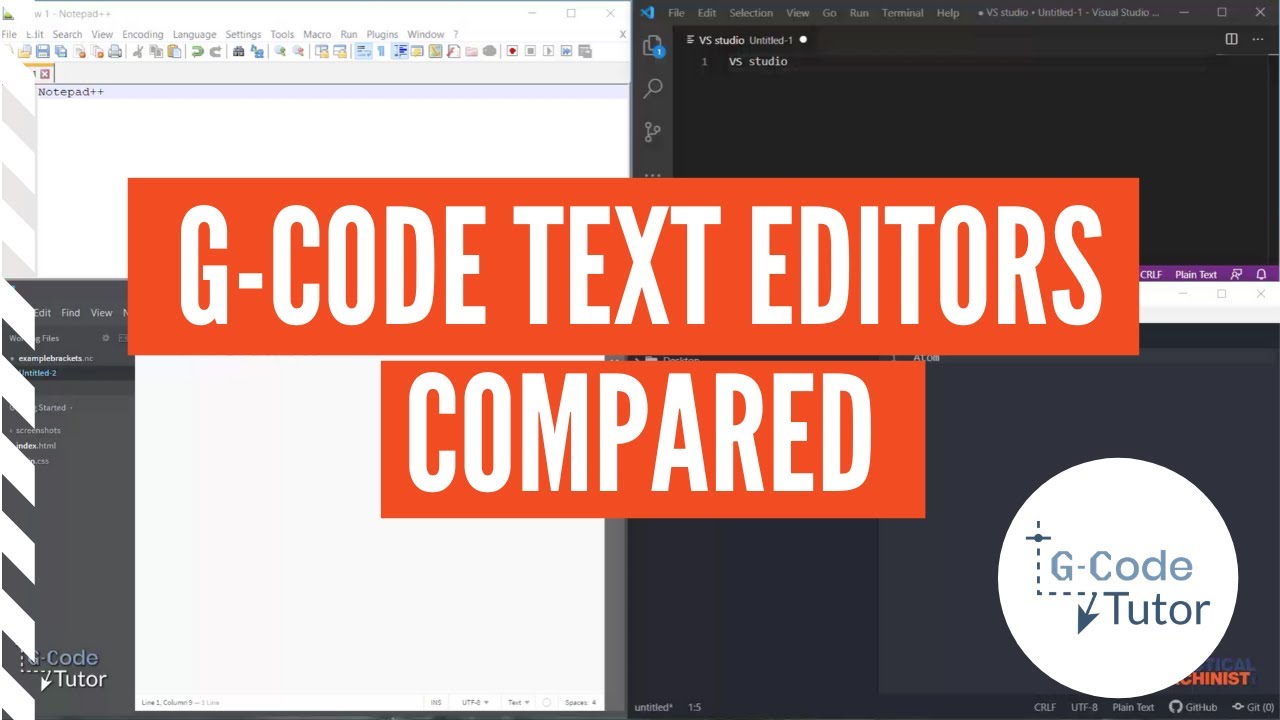Open the Language menu in Notepad++
The height and width of the screenshot is (720, 1280).
click(x=194, y=34)
